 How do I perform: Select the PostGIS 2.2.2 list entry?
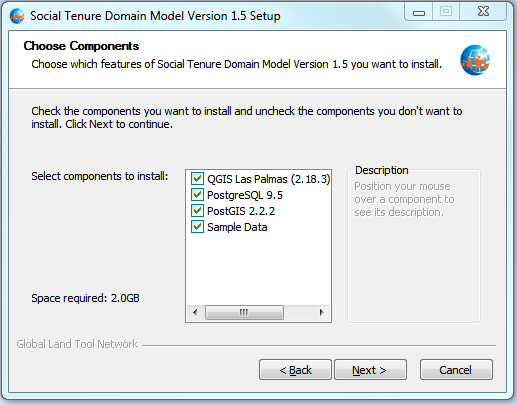(x=241, y=211)
